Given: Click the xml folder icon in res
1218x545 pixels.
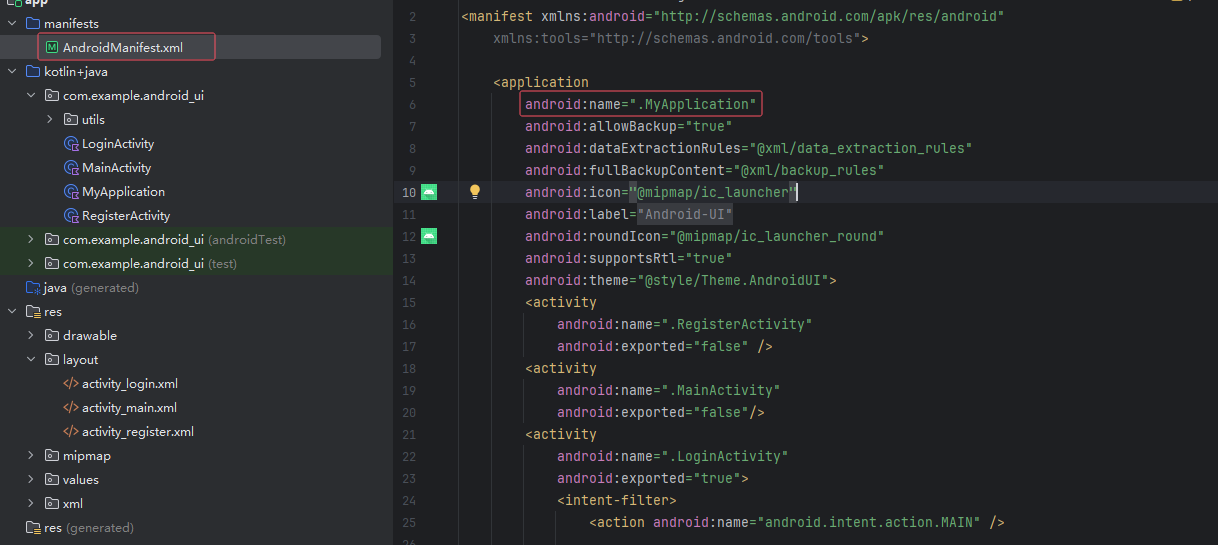Looking at the screenshot, I should tap(52, 504).
